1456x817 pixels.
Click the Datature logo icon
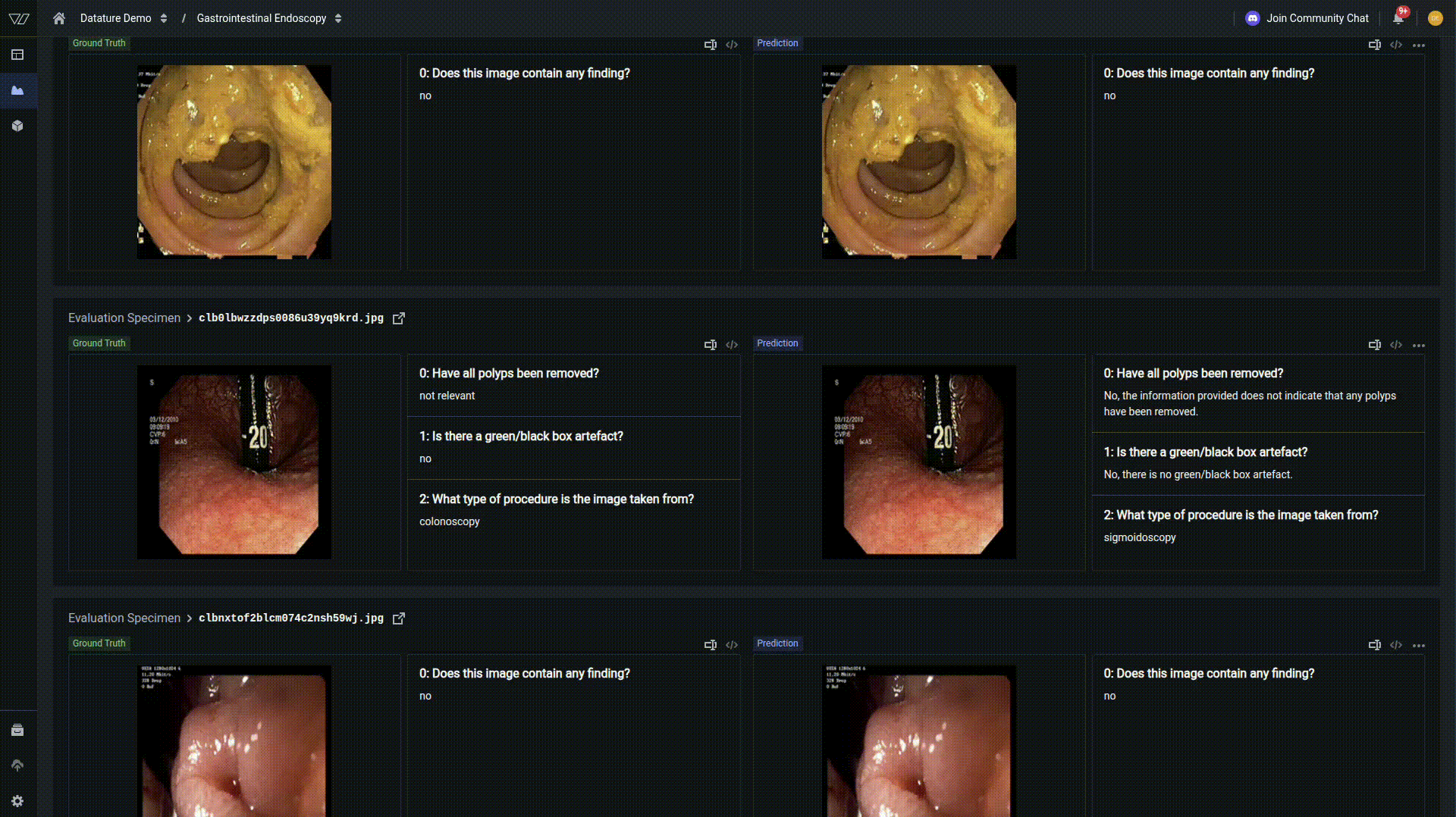pos(19,18)
